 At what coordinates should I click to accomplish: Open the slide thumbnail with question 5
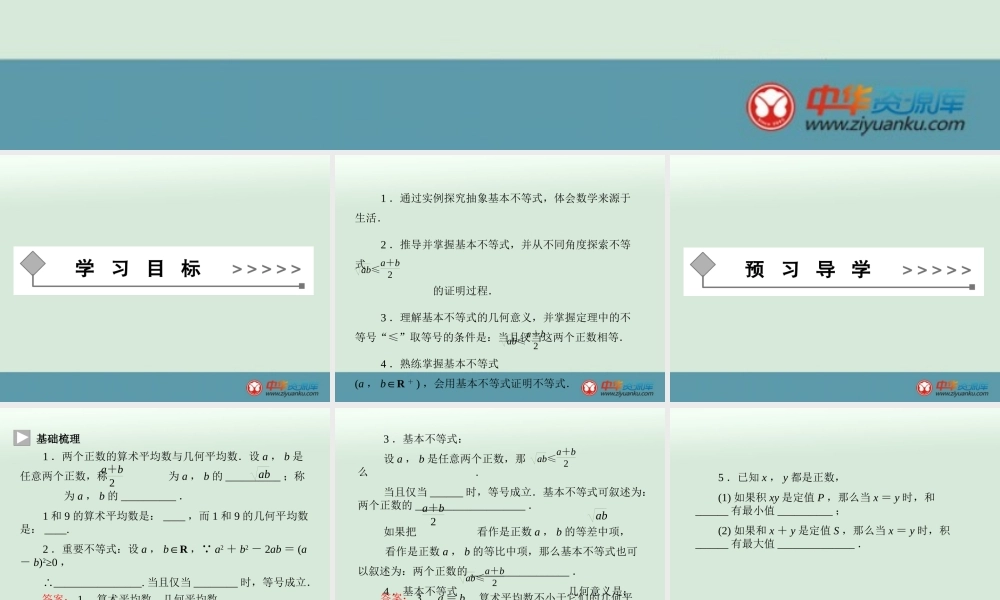coord(835,504)
